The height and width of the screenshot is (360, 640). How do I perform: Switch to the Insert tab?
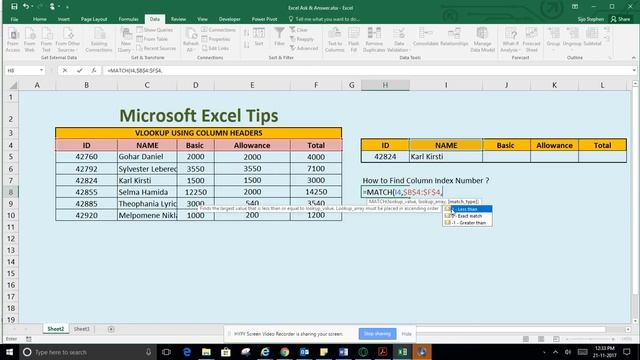pyautogui.click(x=64, y=19)
